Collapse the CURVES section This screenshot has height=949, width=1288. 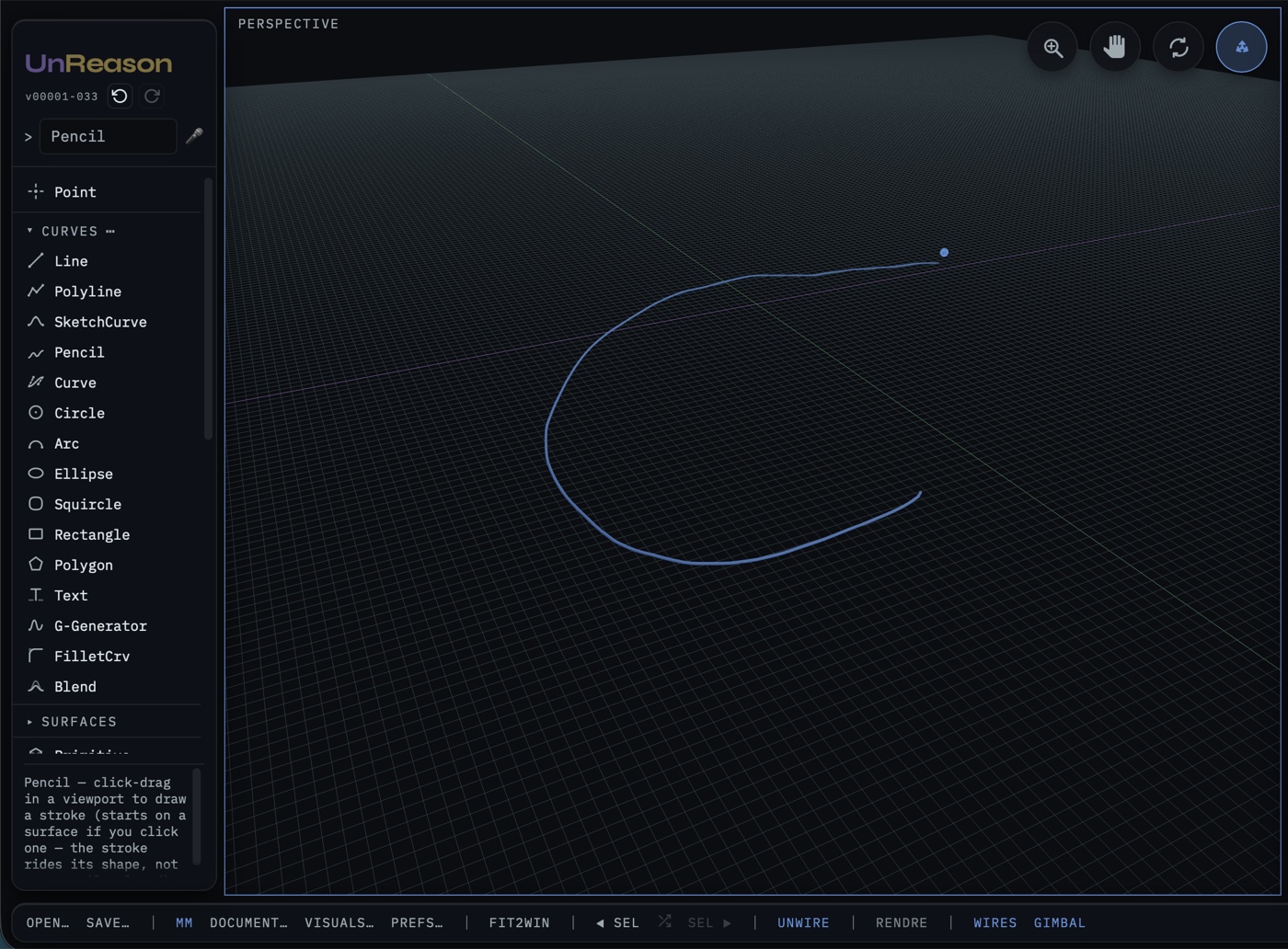click(x=29, y=231)
